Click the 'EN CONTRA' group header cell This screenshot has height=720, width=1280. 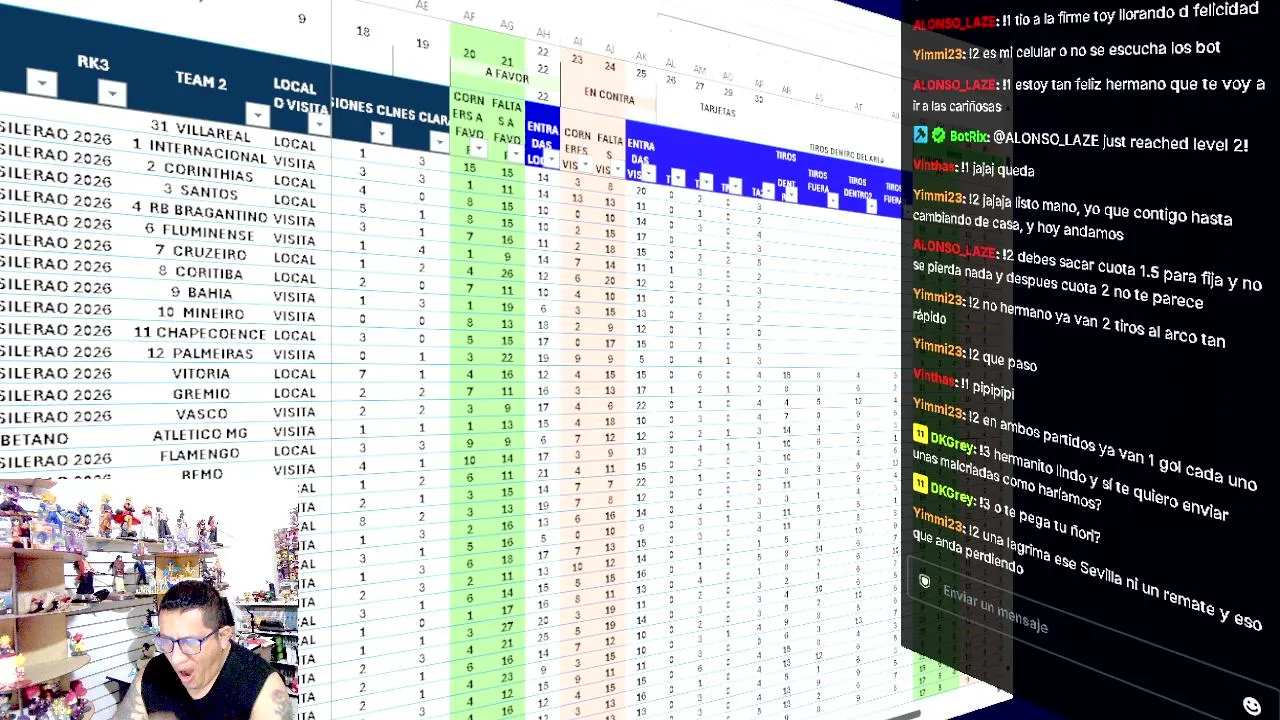[609, 97]
